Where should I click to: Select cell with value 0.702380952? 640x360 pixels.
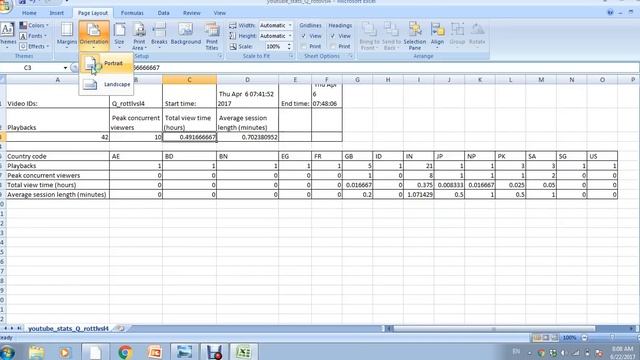[248, 137]
